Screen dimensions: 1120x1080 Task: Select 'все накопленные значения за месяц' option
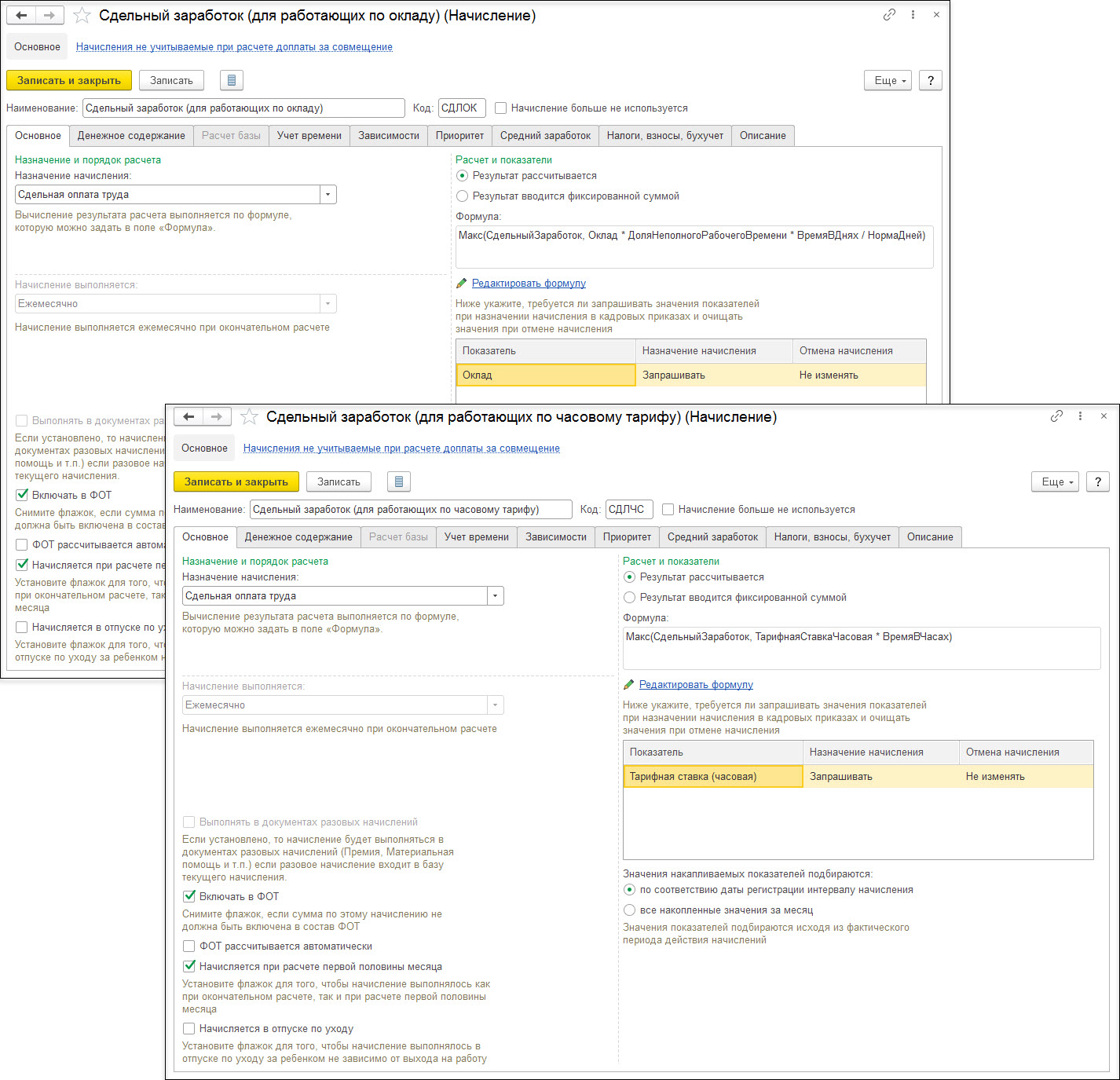pos(629,910)
